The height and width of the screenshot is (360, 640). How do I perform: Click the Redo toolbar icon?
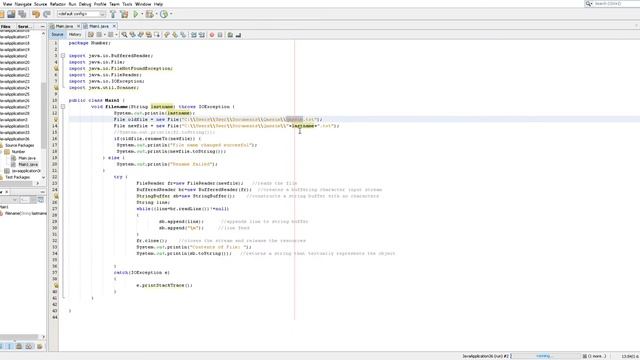coord(47,14)
